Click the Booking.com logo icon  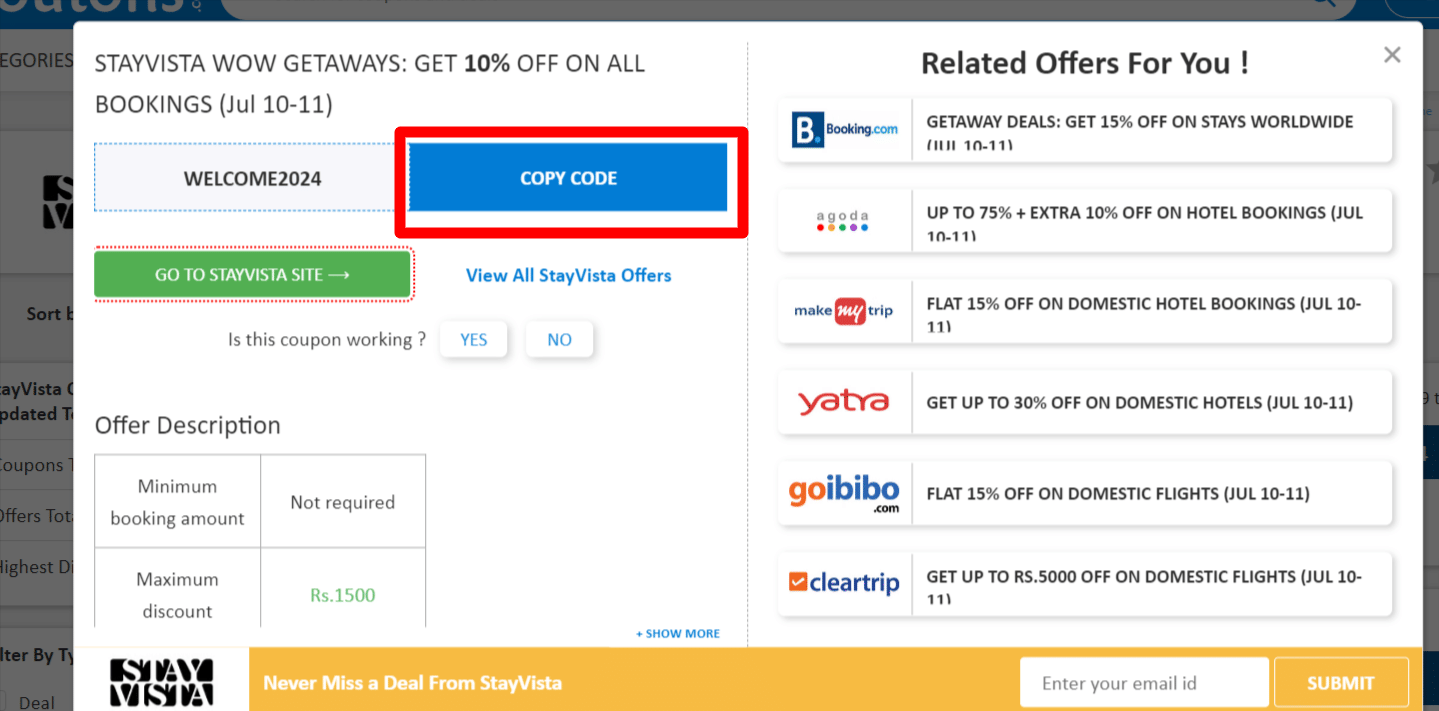pyautogui.click(x=845, y=130)
